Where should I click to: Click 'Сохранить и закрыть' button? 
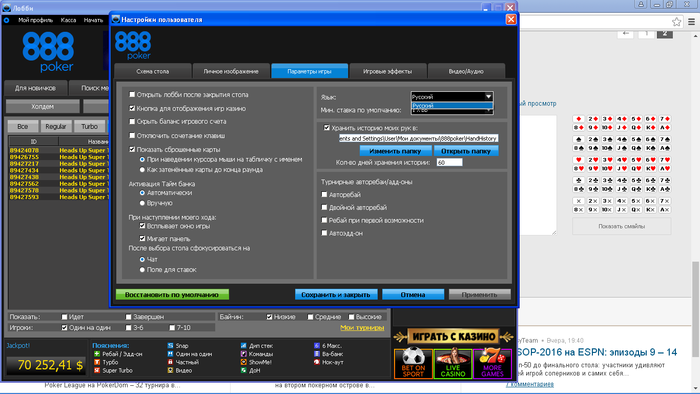336,294
